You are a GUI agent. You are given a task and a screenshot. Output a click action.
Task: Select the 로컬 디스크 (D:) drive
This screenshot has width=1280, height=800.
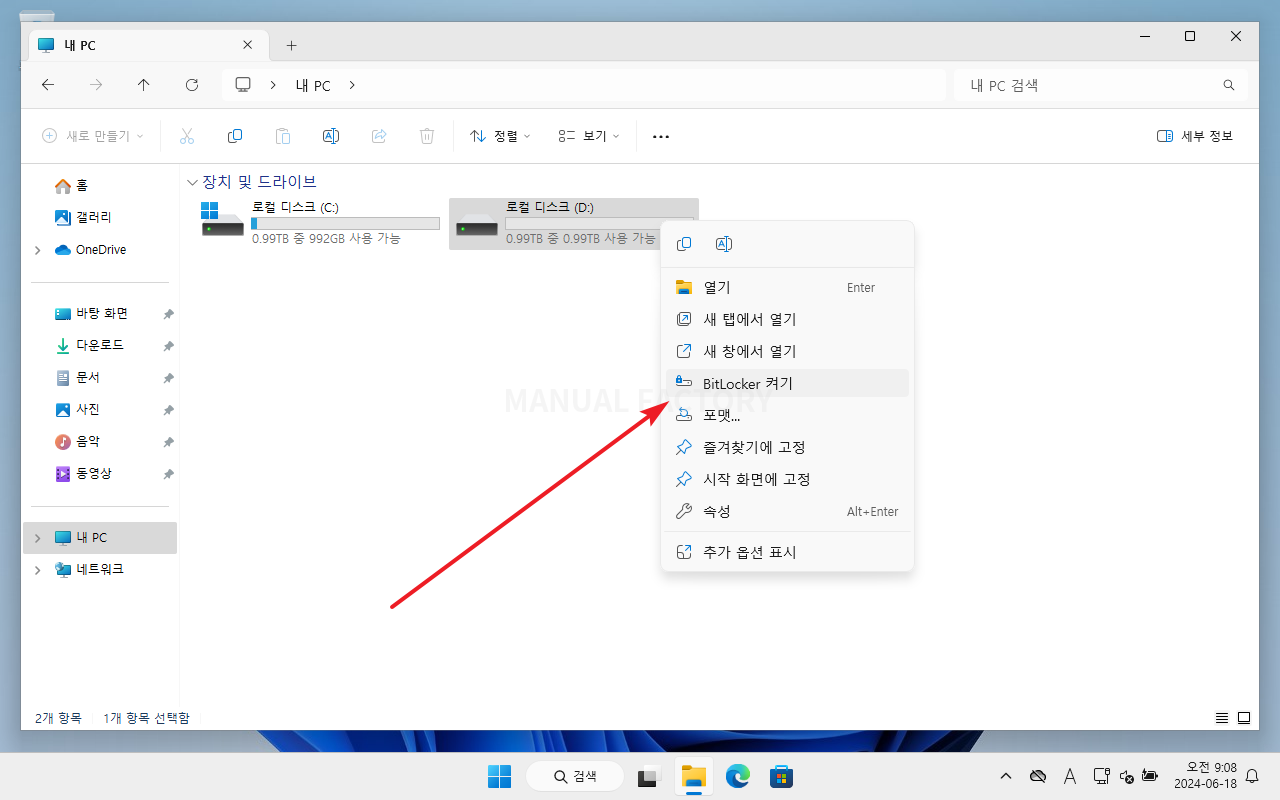574,224
